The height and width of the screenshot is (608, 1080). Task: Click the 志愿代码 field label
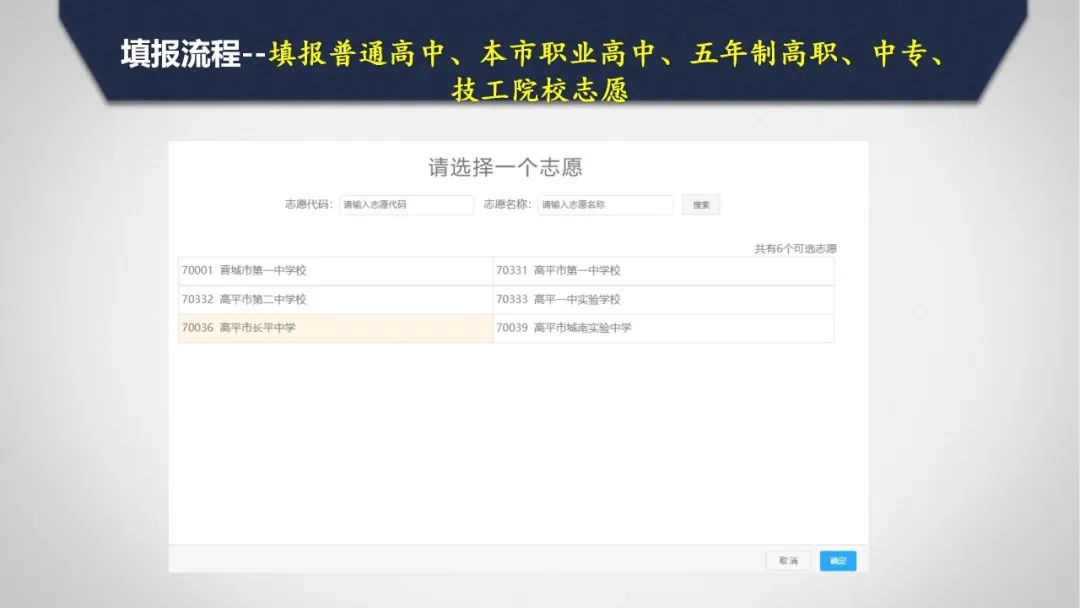click(308, 205)
